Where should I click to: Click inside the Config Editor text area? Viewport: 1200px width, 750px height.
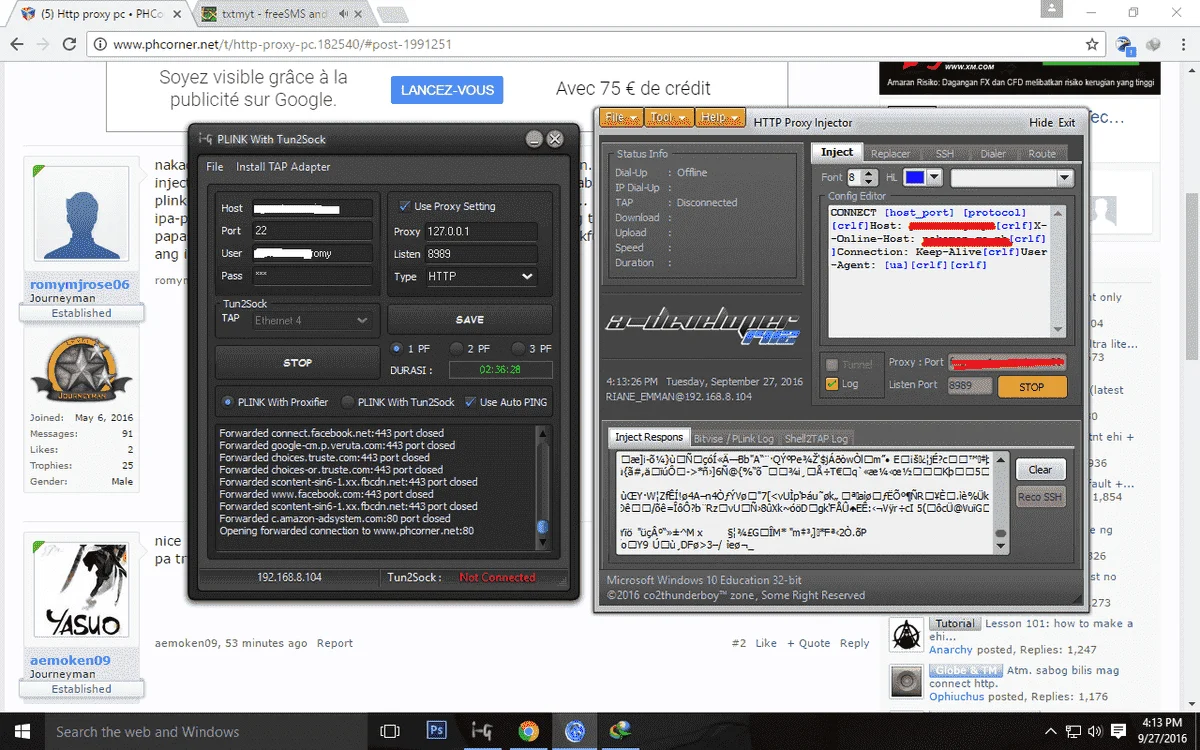coord(939,271)
